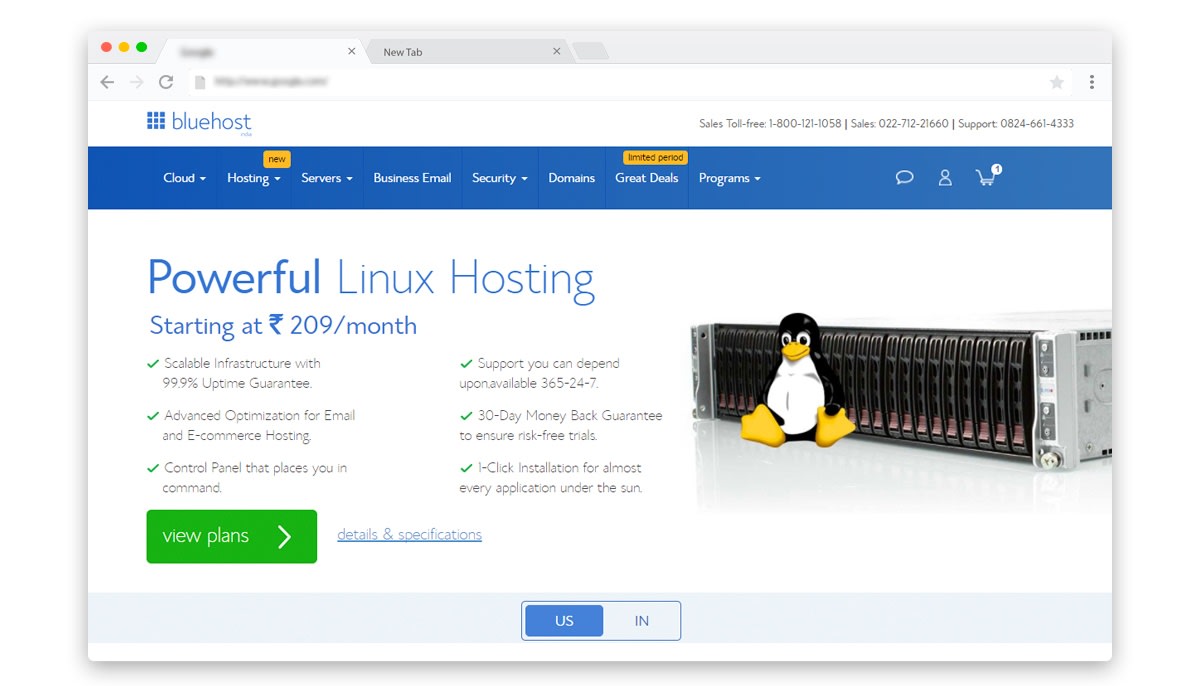
Task: Click the Starting at 209/month text
Action: coord(283,325)
